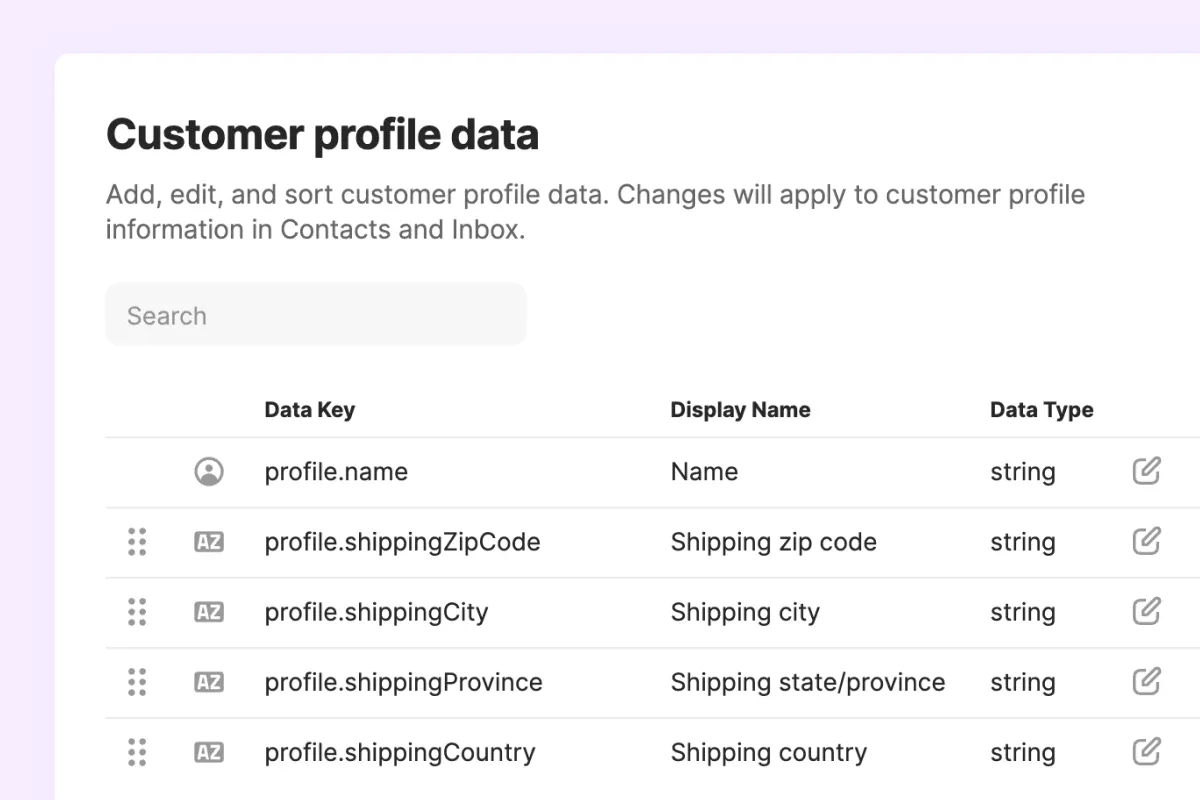
Task: Click the drag handle for profile.shippingCountry
Action: pyautogui.click(x=138, y=752)
